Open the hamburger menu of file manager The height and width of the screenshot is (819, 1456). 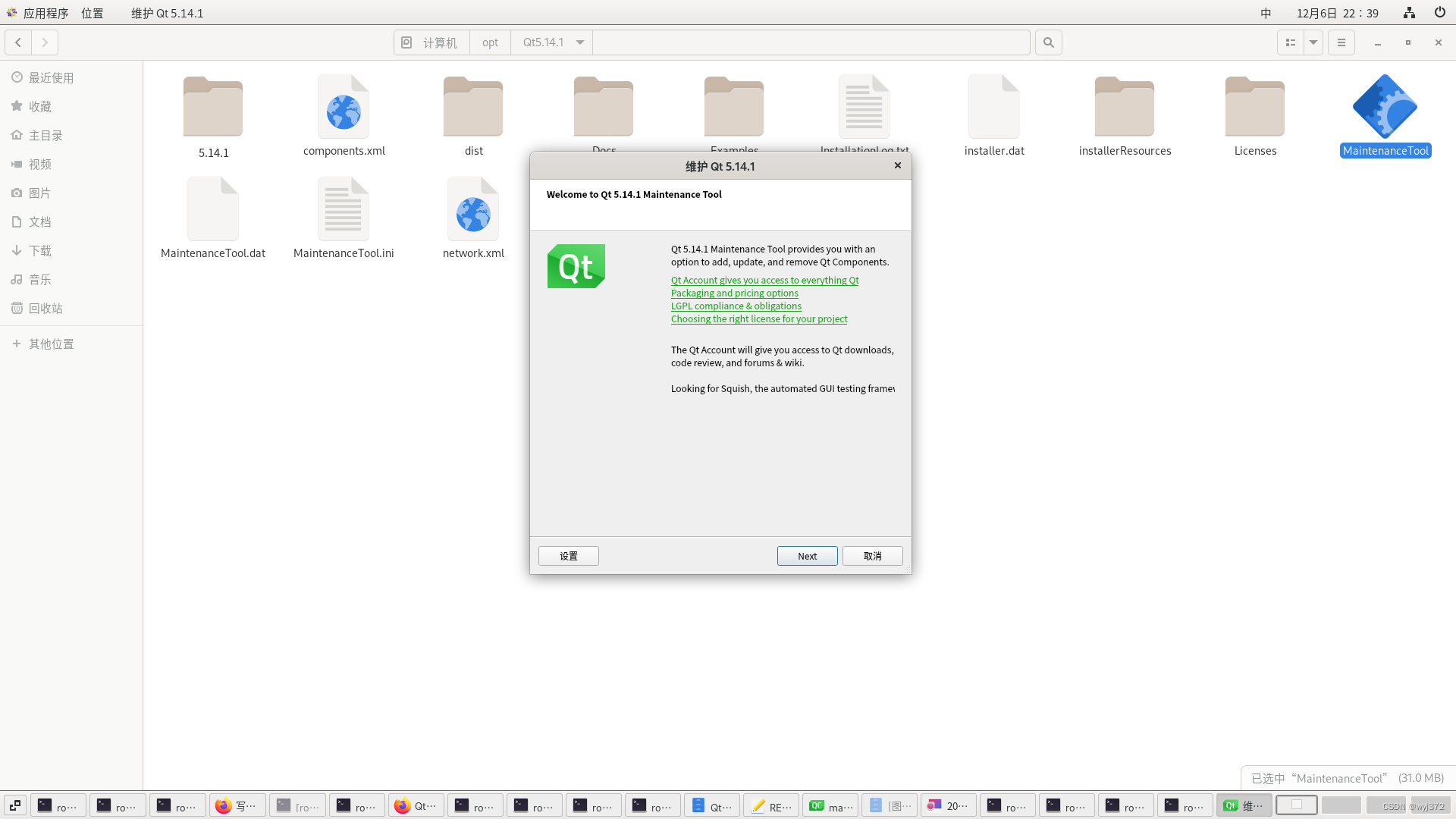coord(1341,42)
